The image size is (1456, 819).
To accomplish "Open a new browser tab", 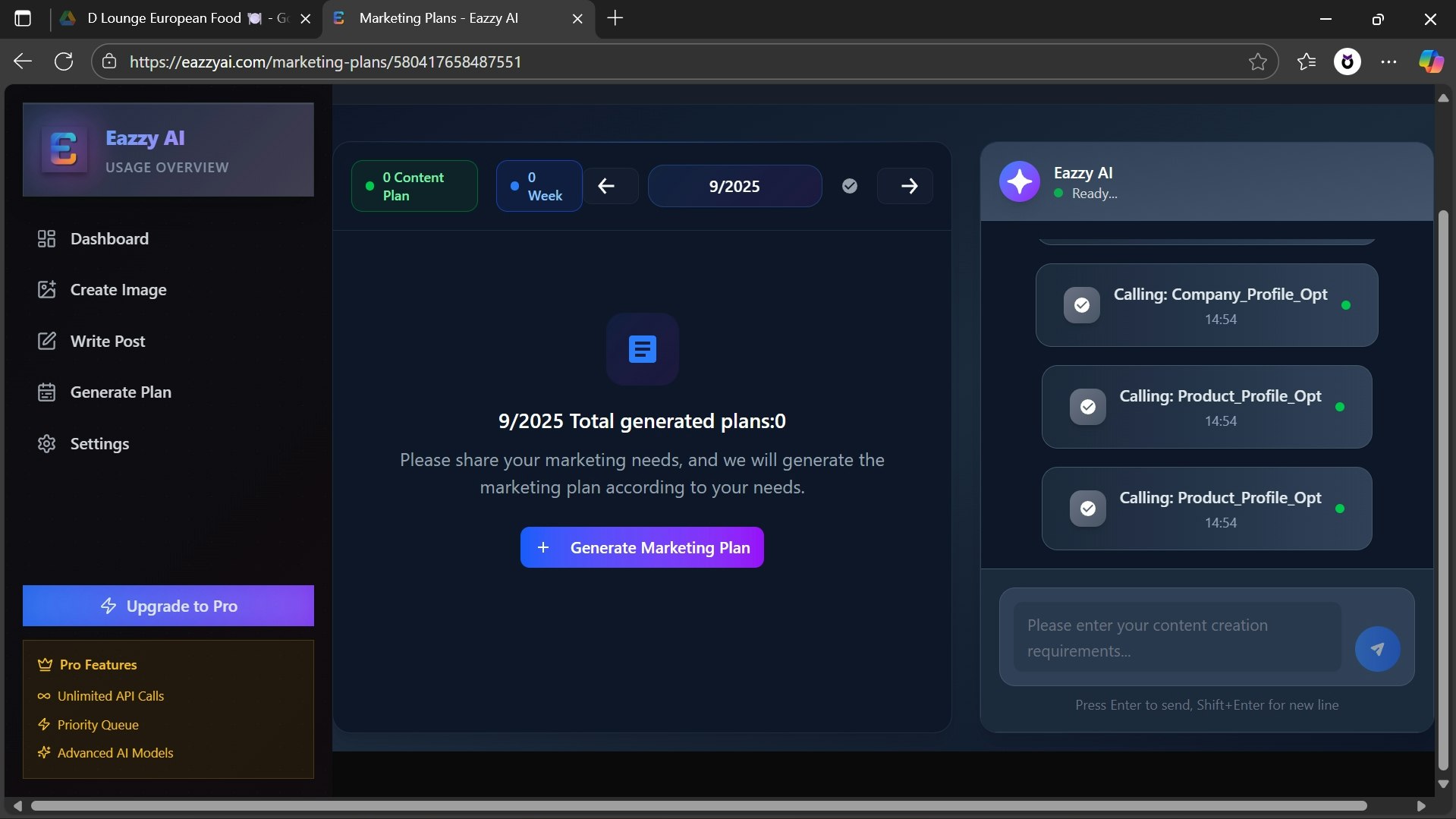I will (x=615, y=18).
